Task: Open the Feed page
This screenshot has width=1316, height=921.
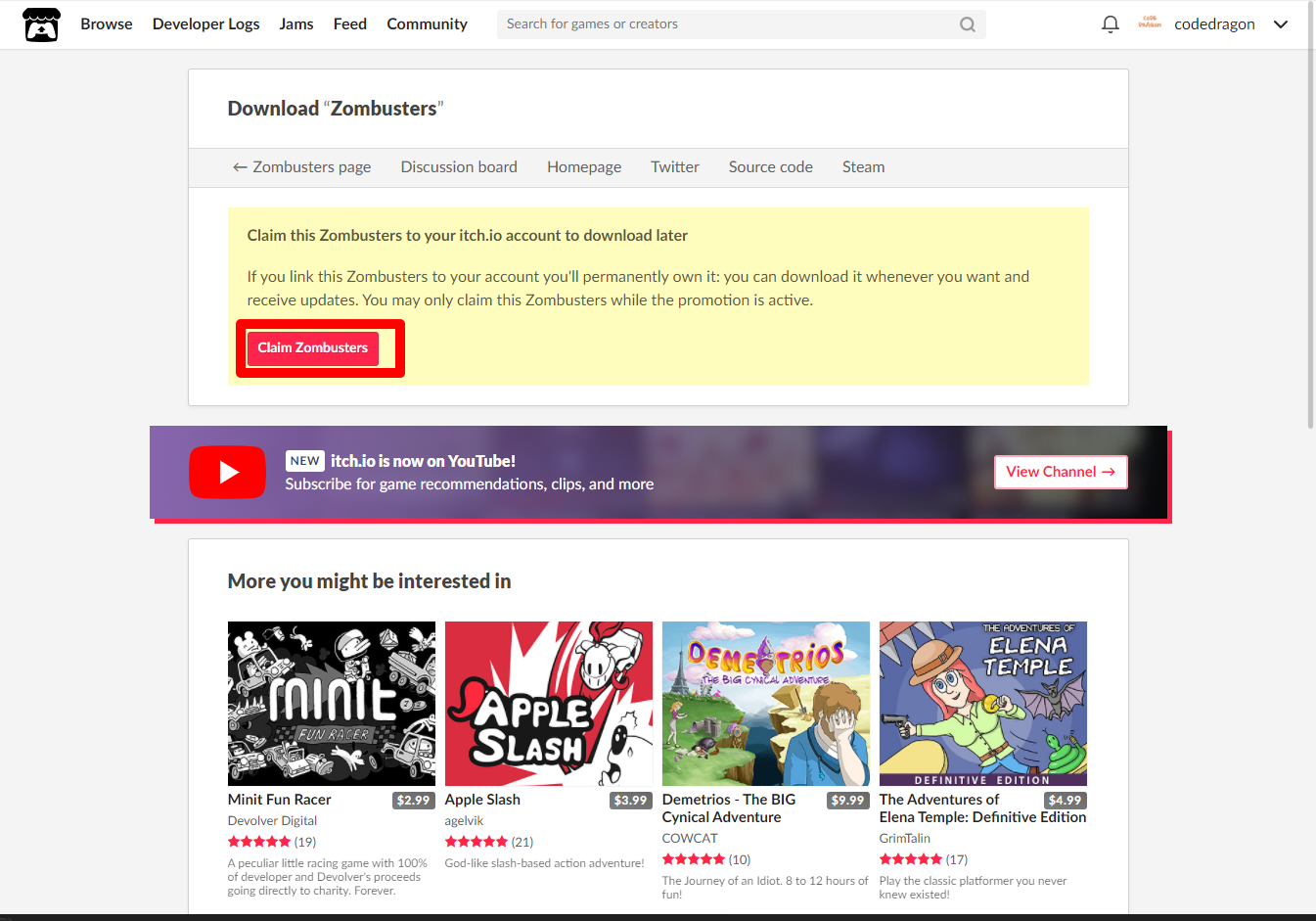Action: point(350,23)
